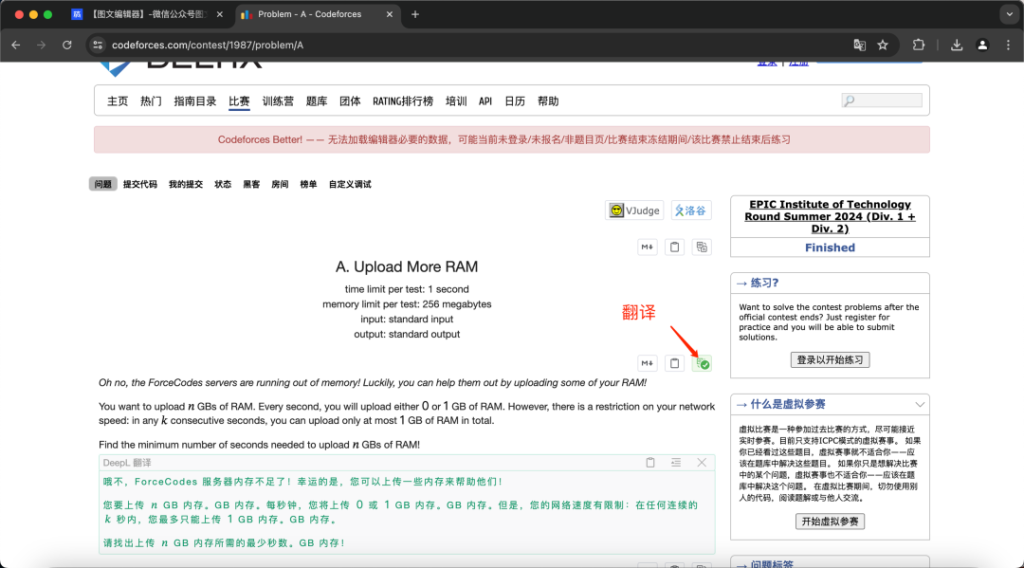Screen dimensions: 1024x568
Task: Select the 房间 contest tab
Action: (x=280, y=184)
